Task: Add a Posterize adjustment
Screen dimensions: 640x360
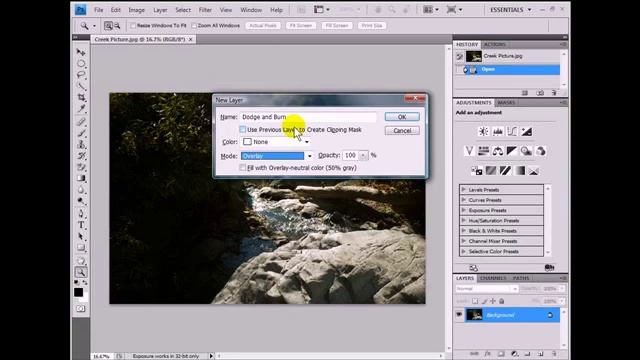Action: pyautogui.click(x=491, y=171)
